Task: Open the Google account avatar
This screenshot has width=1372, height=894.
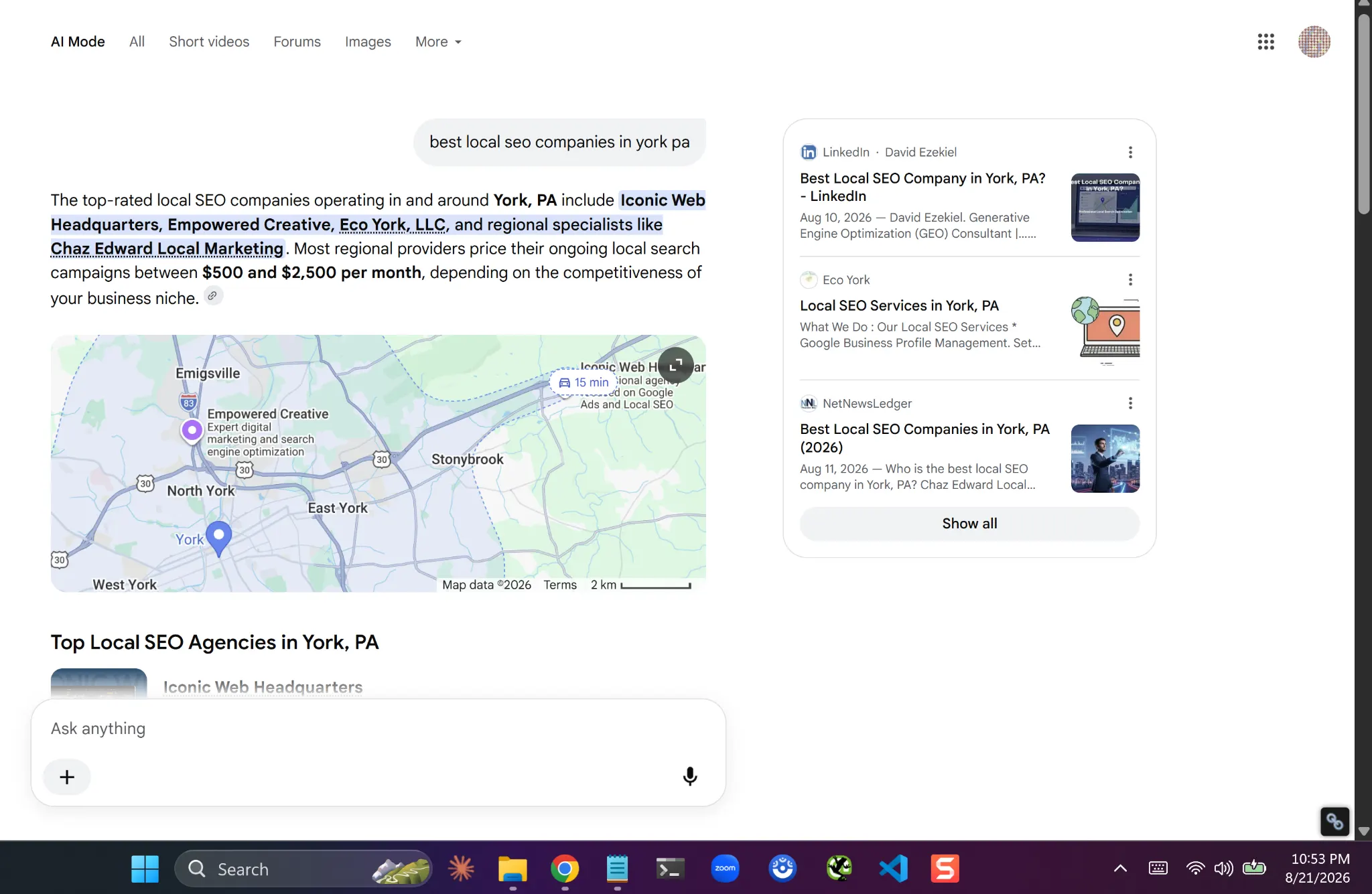Action: click(1314, 42)
